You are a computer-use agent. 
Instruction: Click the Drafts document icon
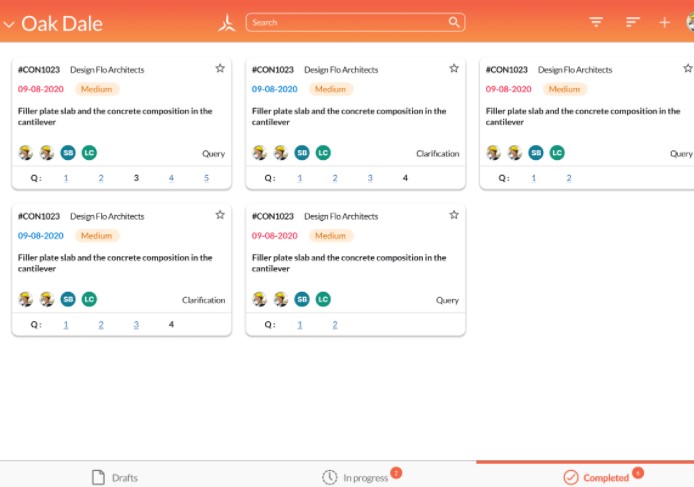click(x=98, y=477)
